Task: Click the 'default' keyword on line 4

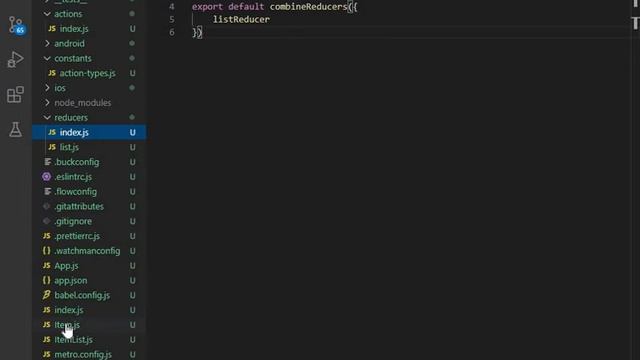Action: [246, 7]
